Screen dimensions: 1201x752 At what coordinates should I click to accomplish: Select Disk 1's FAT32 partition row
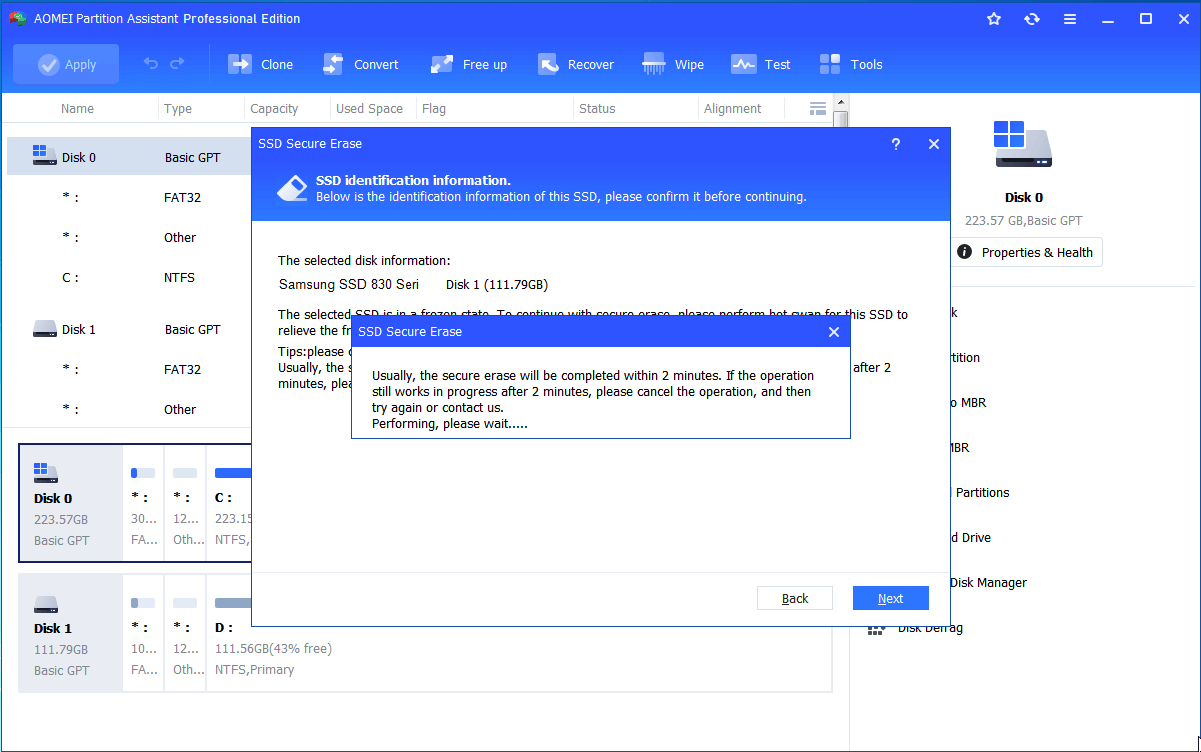click(129, 369)
